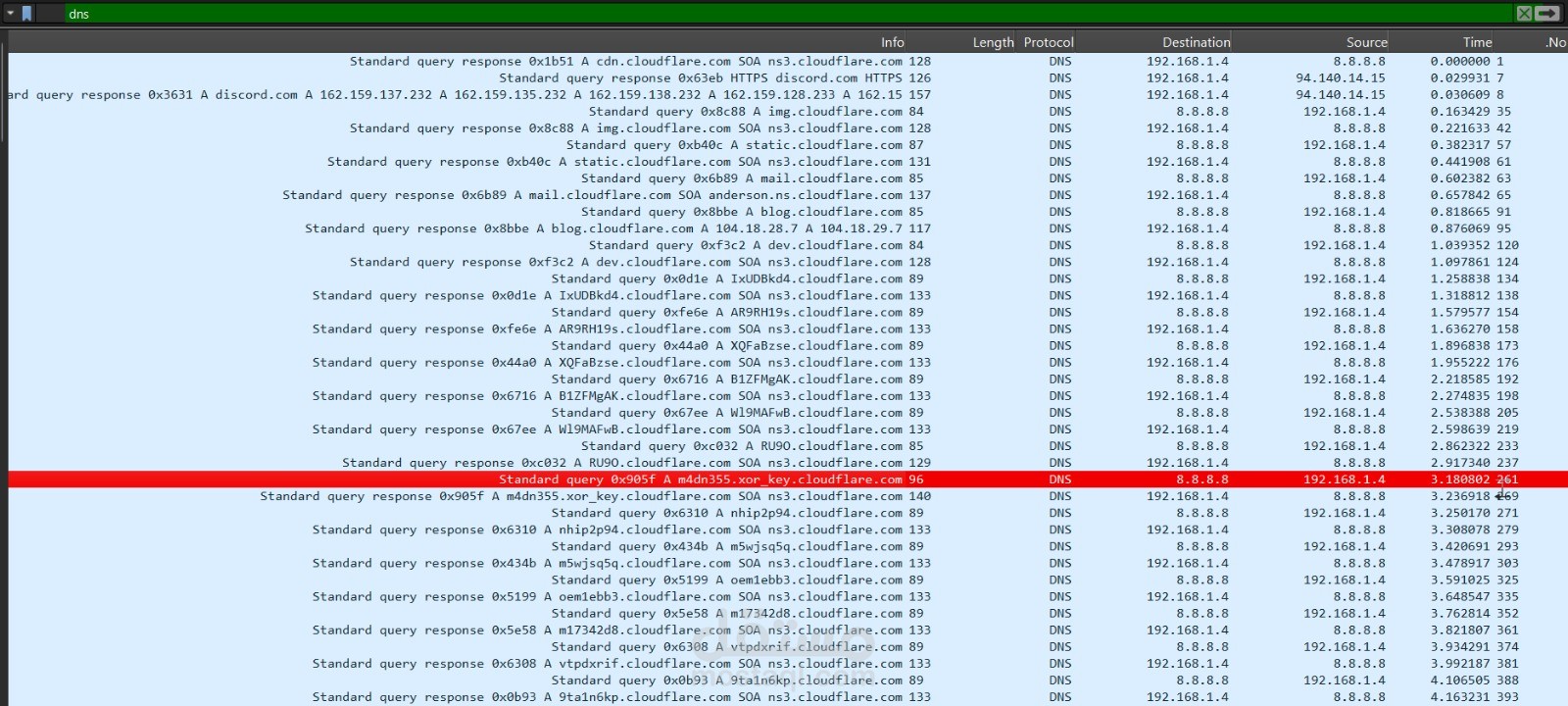Screen dimensions: 1568x706
Task: Select response 0x44a0 XQFaBzse.cloudflare.com row
Action: point(788,362)
